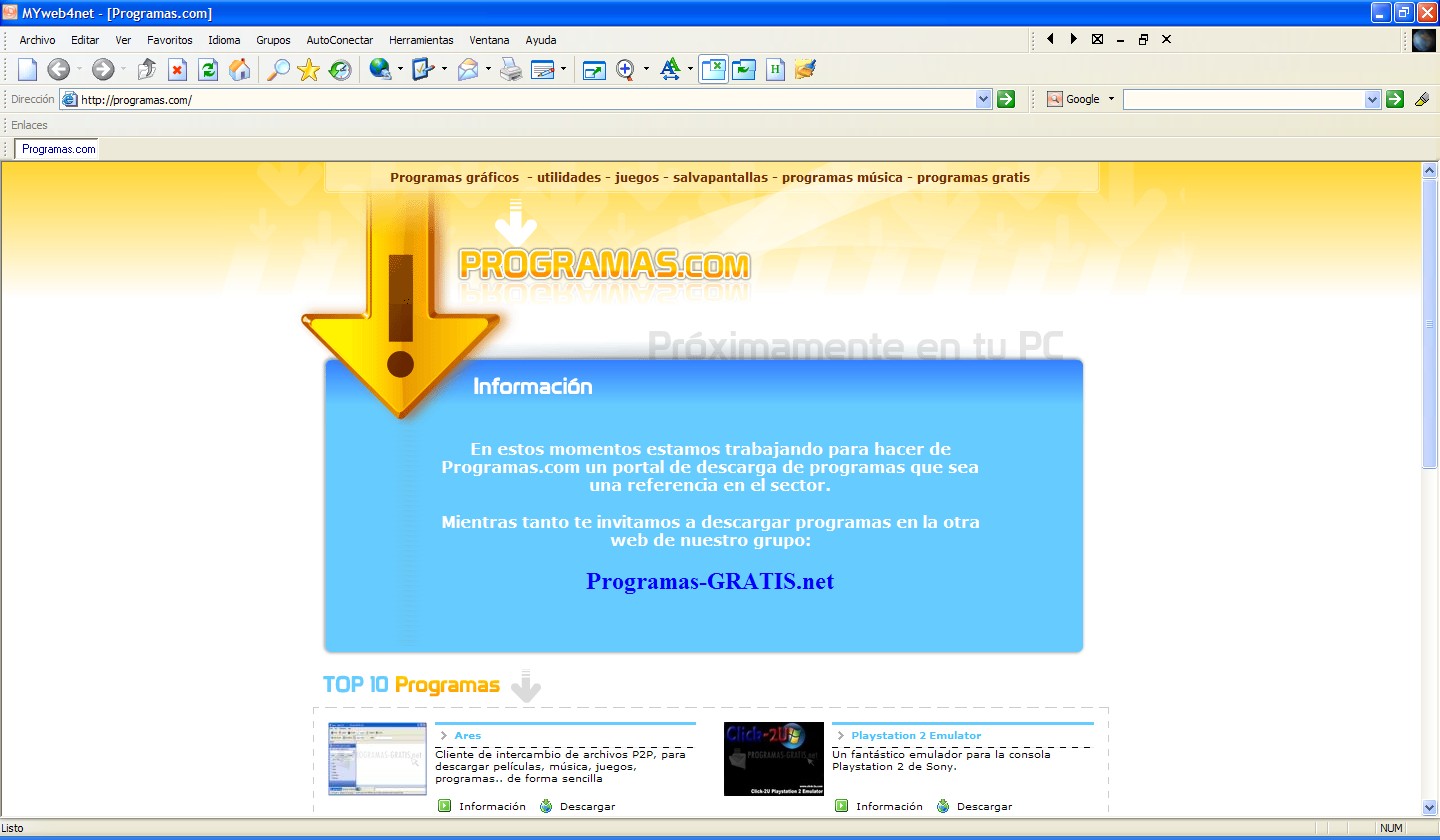Screen dimensions: 1440x840
Task: Click the green Go arrow beside search box
Action: pos(1395,99)
